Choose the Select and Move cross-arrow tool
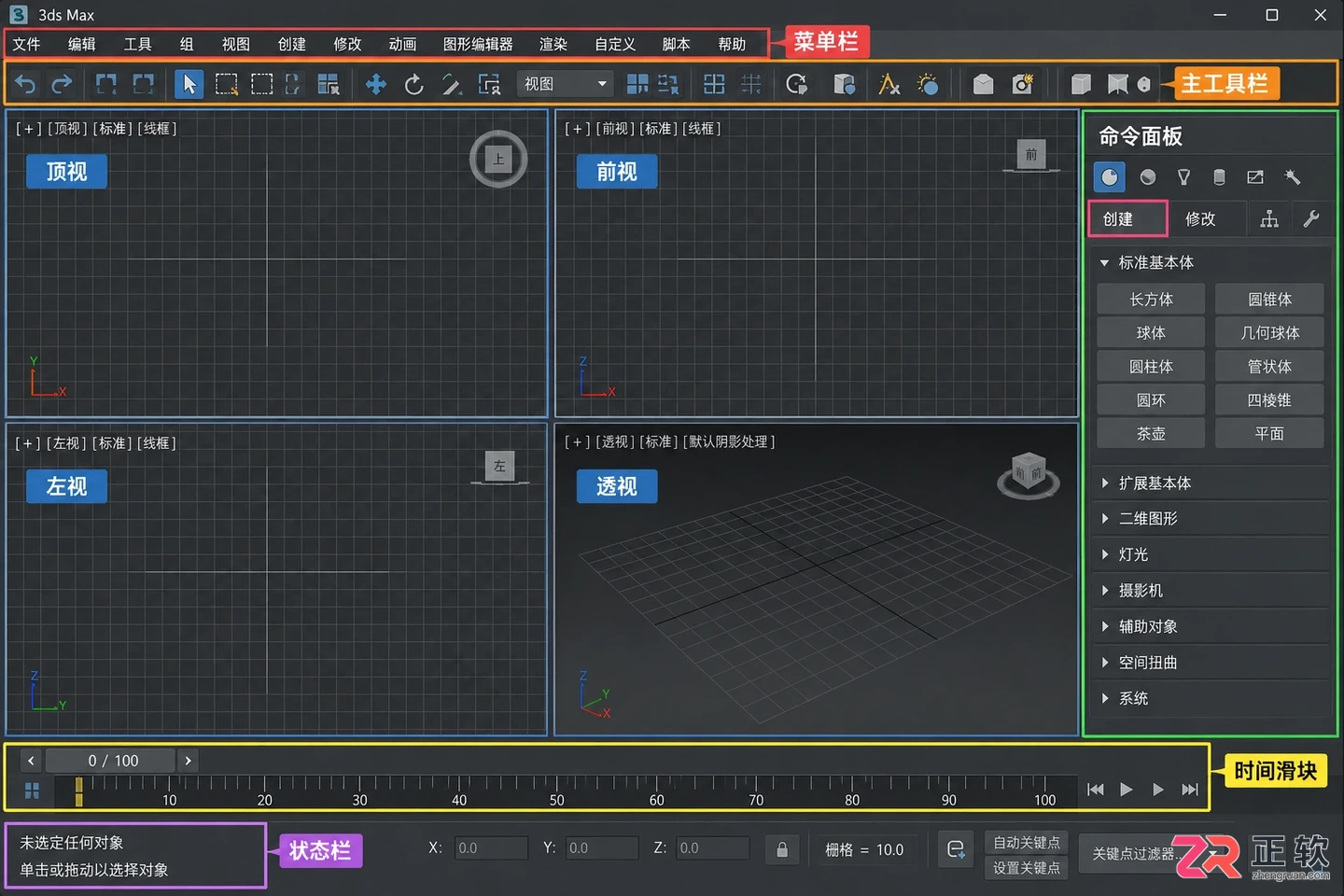 tap(375, 84)
